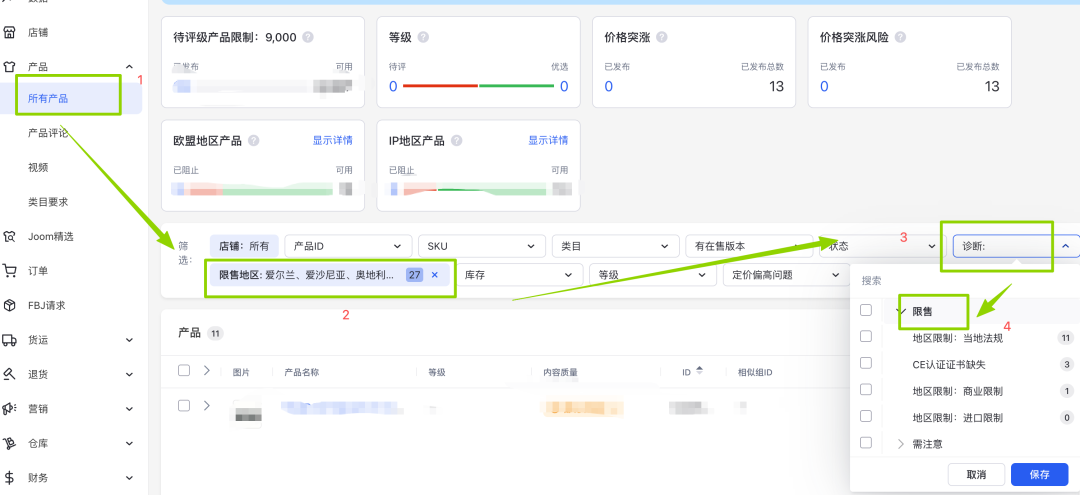Image resolution: width=1080 pixels, height=495 pixels.
Task: Open the 状态 filter dropdown
Action: coord(883,246)
